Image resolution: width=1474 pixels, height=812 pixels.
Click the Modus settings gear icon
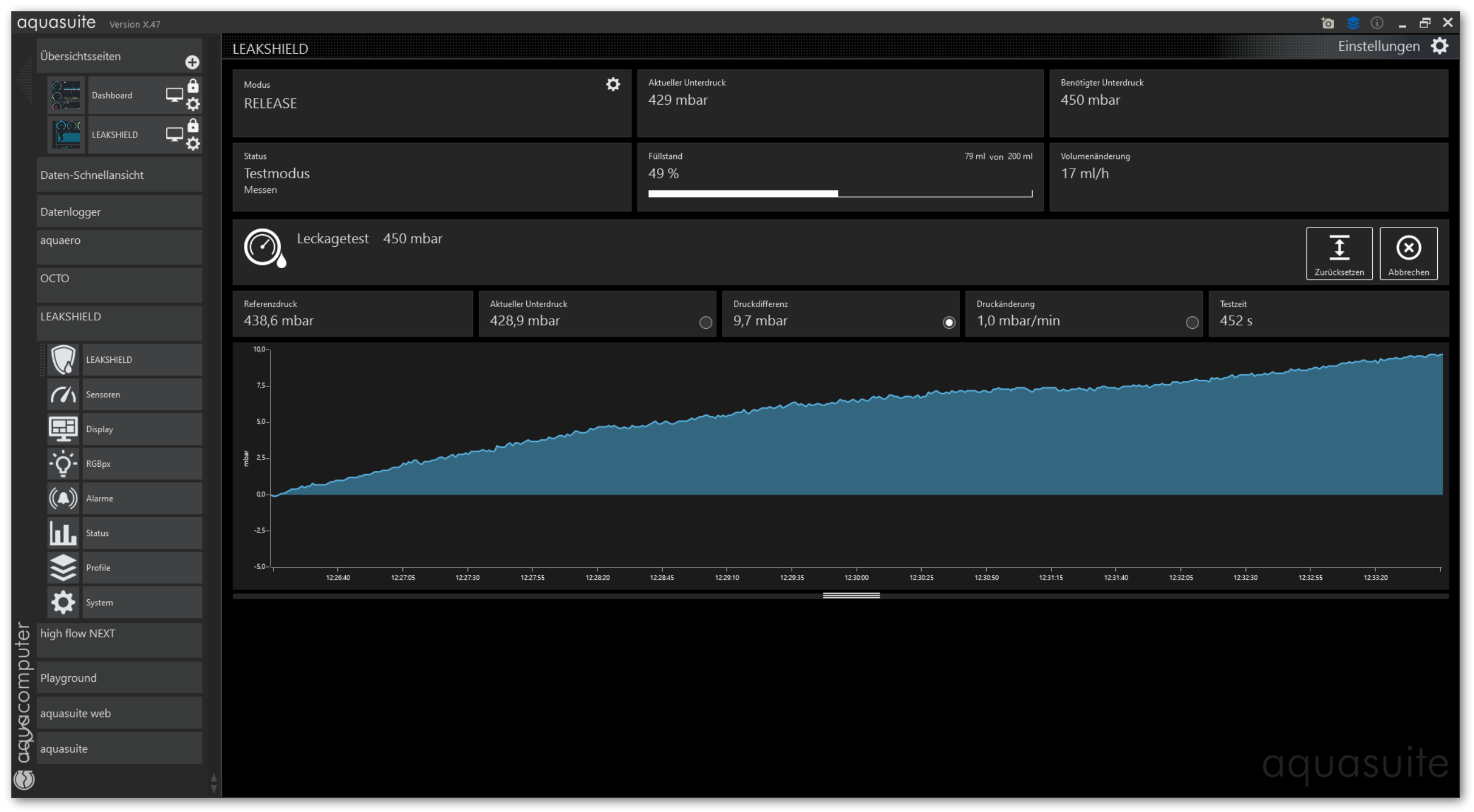(x=613, y=85)
